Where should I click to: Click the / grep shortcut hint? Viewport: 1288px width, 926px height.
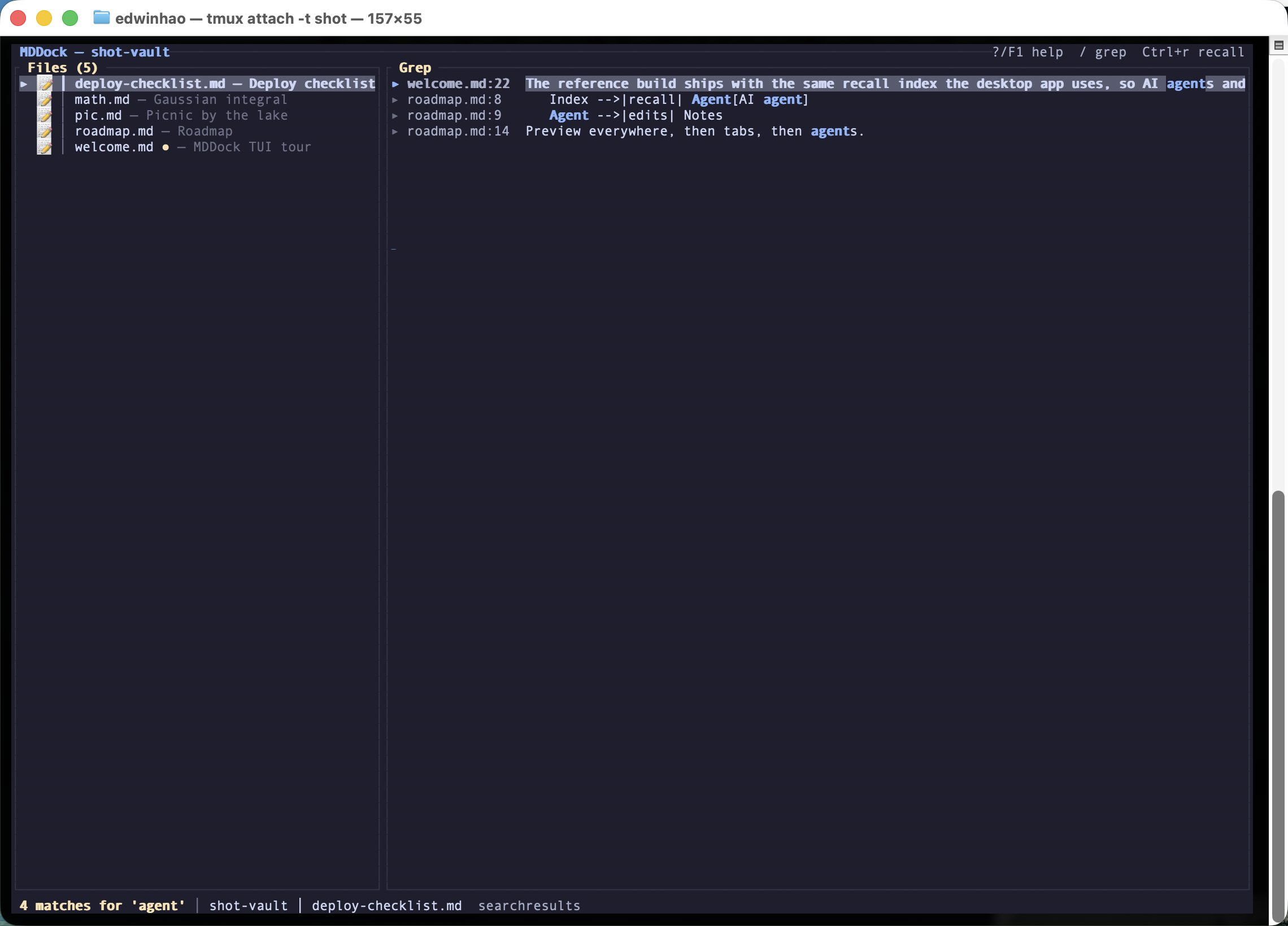click(x=1102, y=53)
